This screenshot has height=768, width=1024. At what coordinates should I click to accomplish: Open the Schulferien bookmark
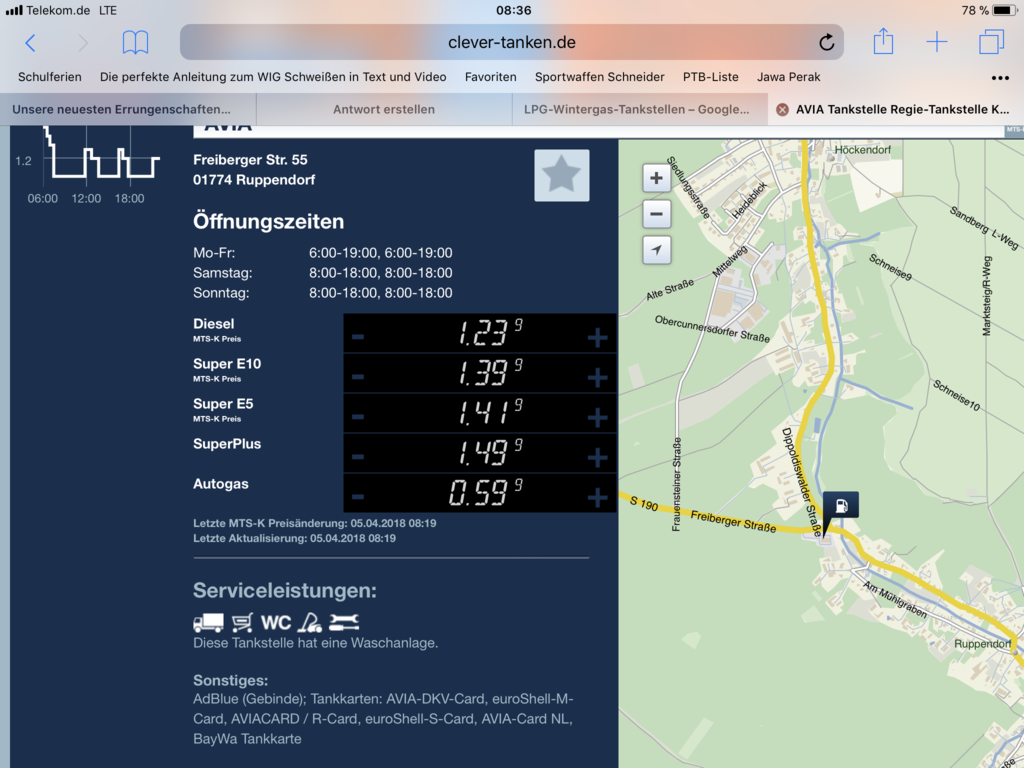tap(50, 77)
